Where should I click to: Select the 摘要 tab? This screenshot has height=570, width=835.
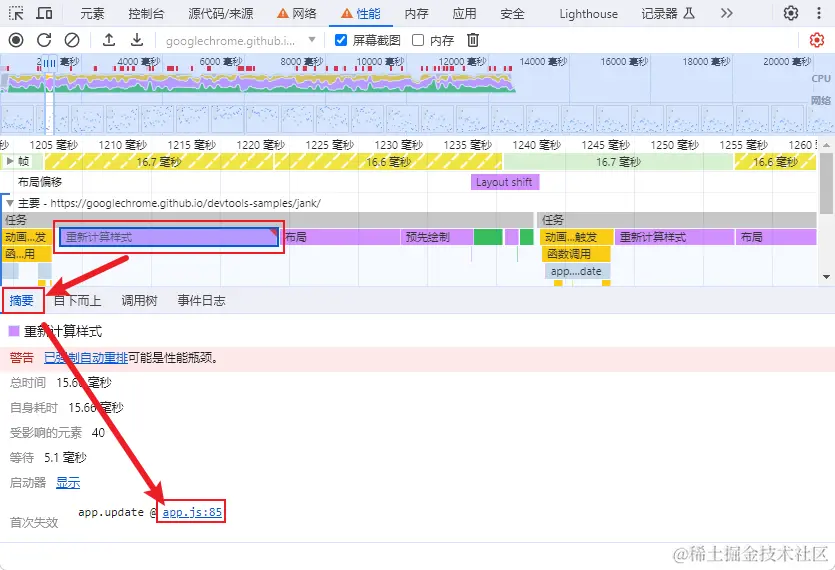pyautogui.click(x=22, y=300)
